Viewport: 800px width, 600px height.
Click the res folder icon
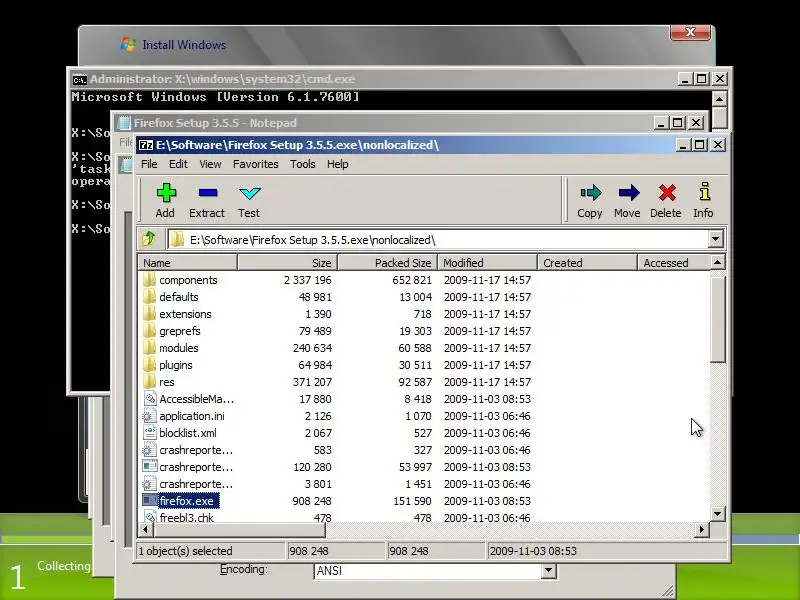pyautogui.click(x=149, y=382)
